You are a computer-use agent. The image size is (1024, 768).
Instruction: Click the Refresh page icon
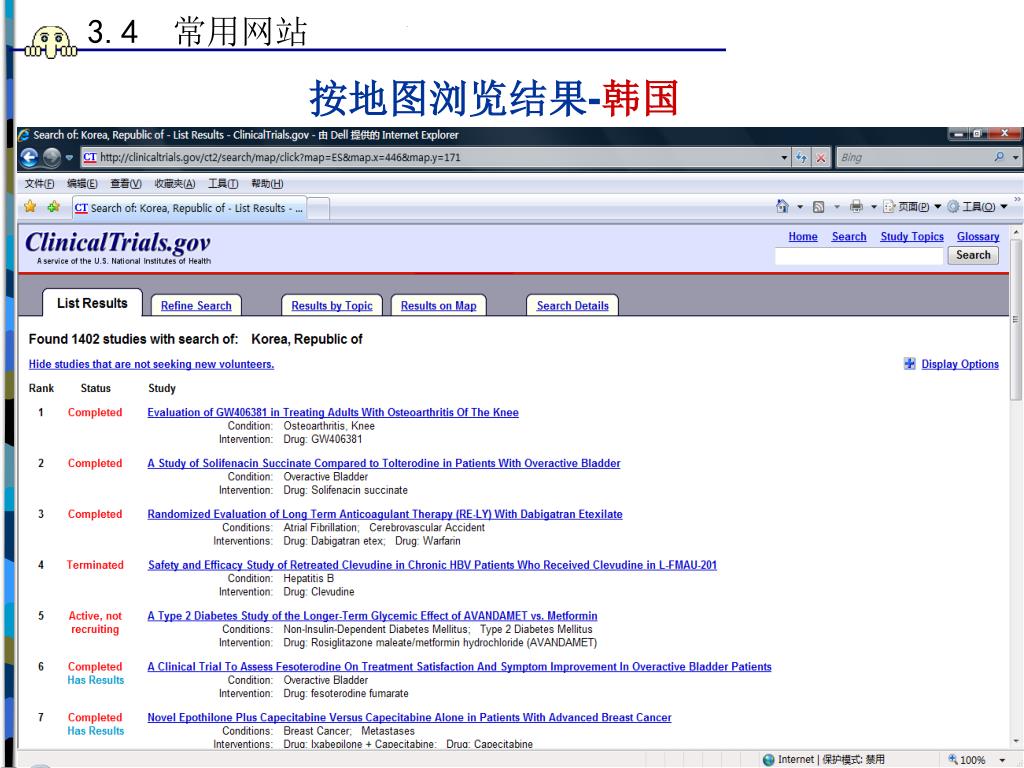tap(801, 157)
